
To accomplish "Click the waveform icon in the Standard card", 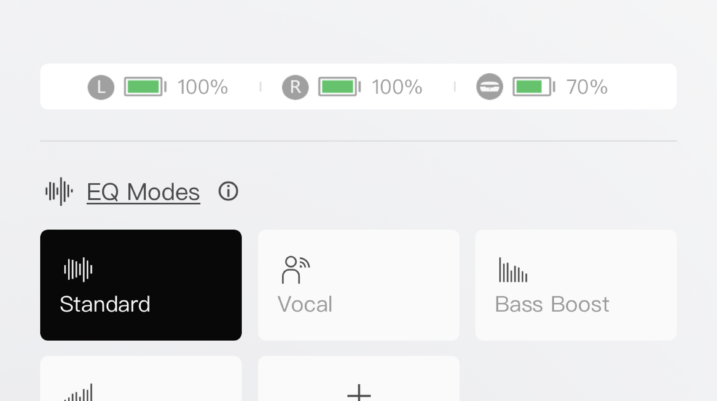I will pyautogui.click(x=78, y=269).
